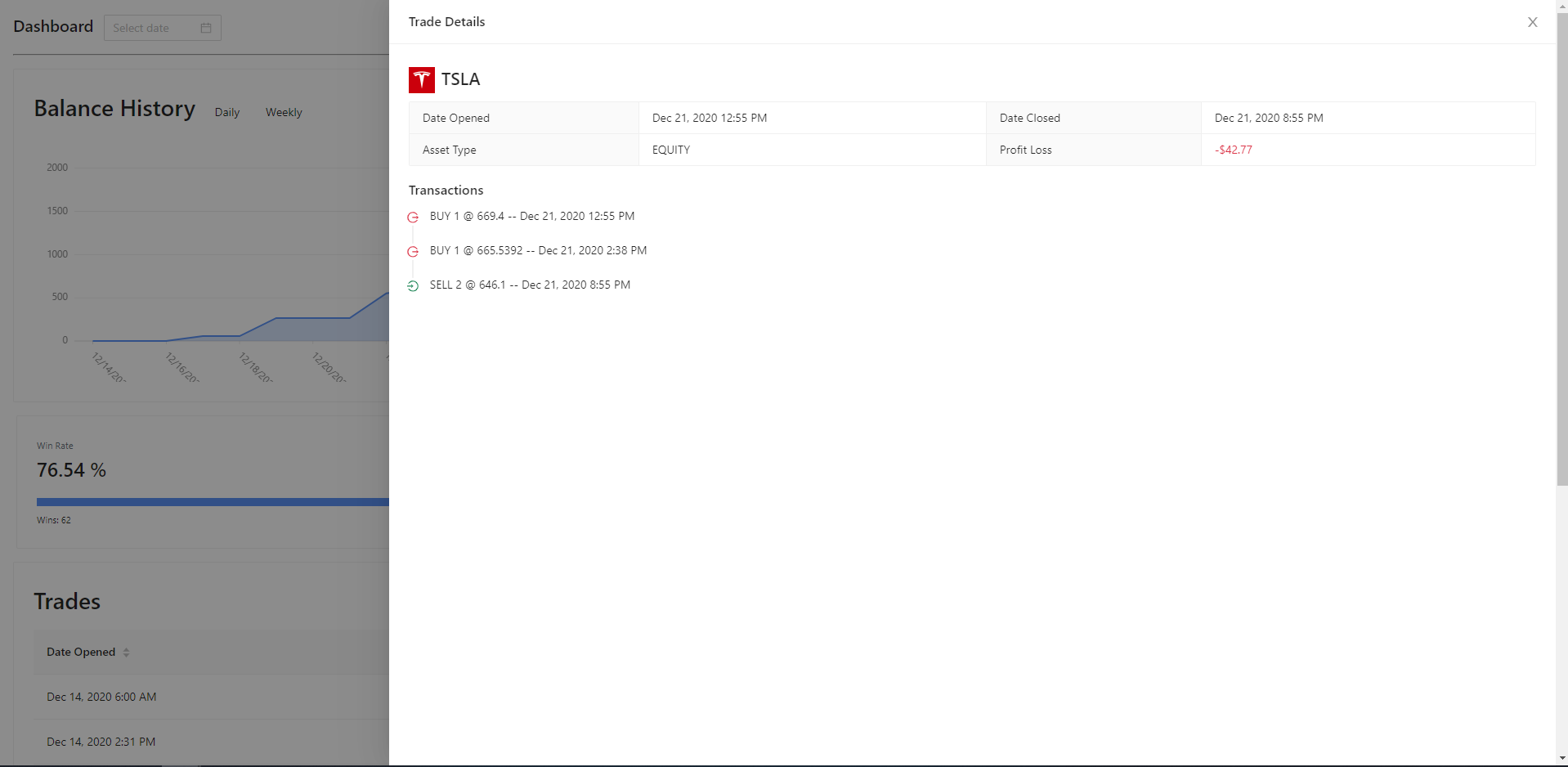Click the scrollbar down arrow
1568x767 pixels.
coord(1561,759)
